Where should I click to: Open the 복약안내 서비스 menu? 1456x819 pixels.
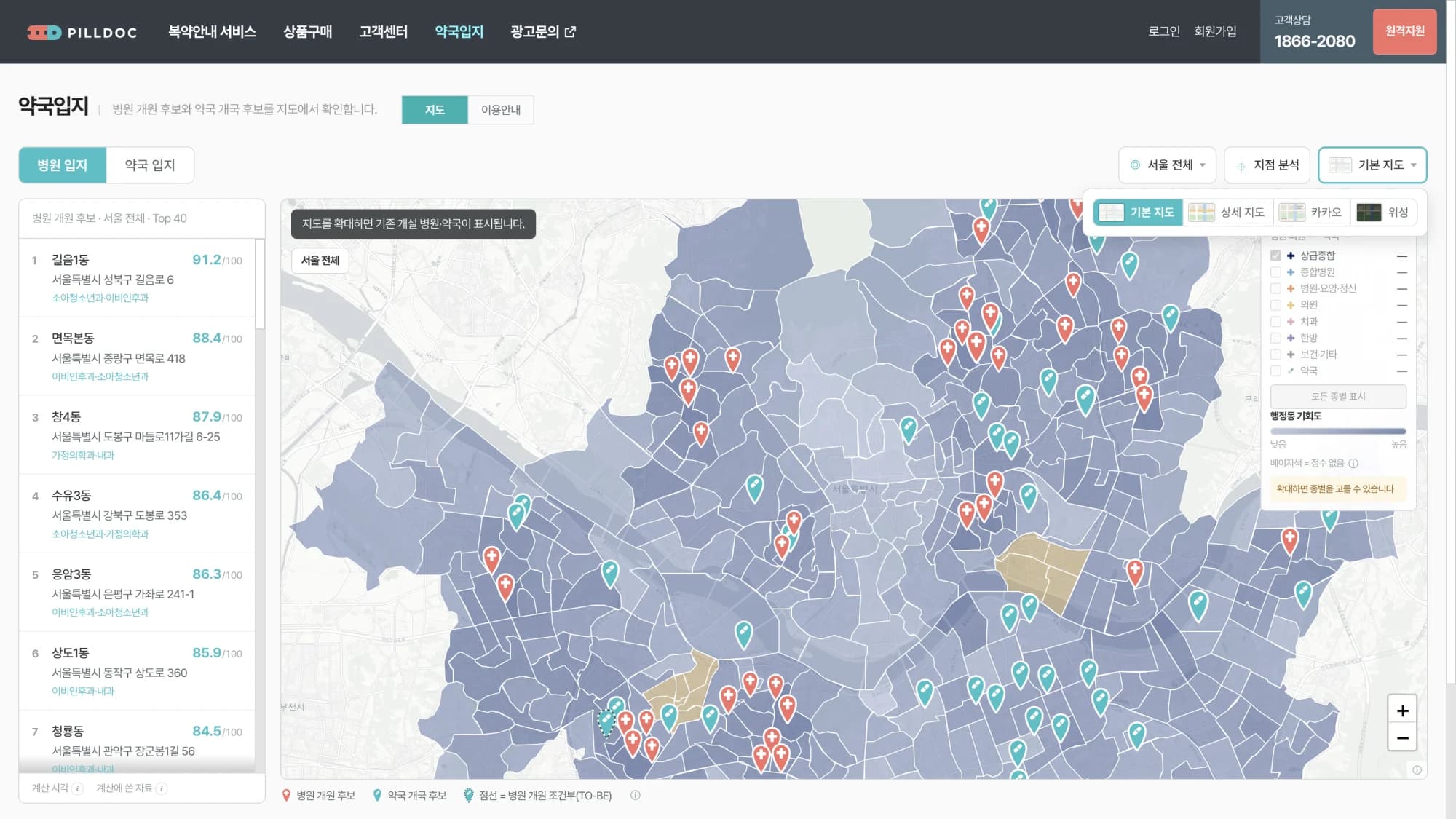tap(212, 32)
